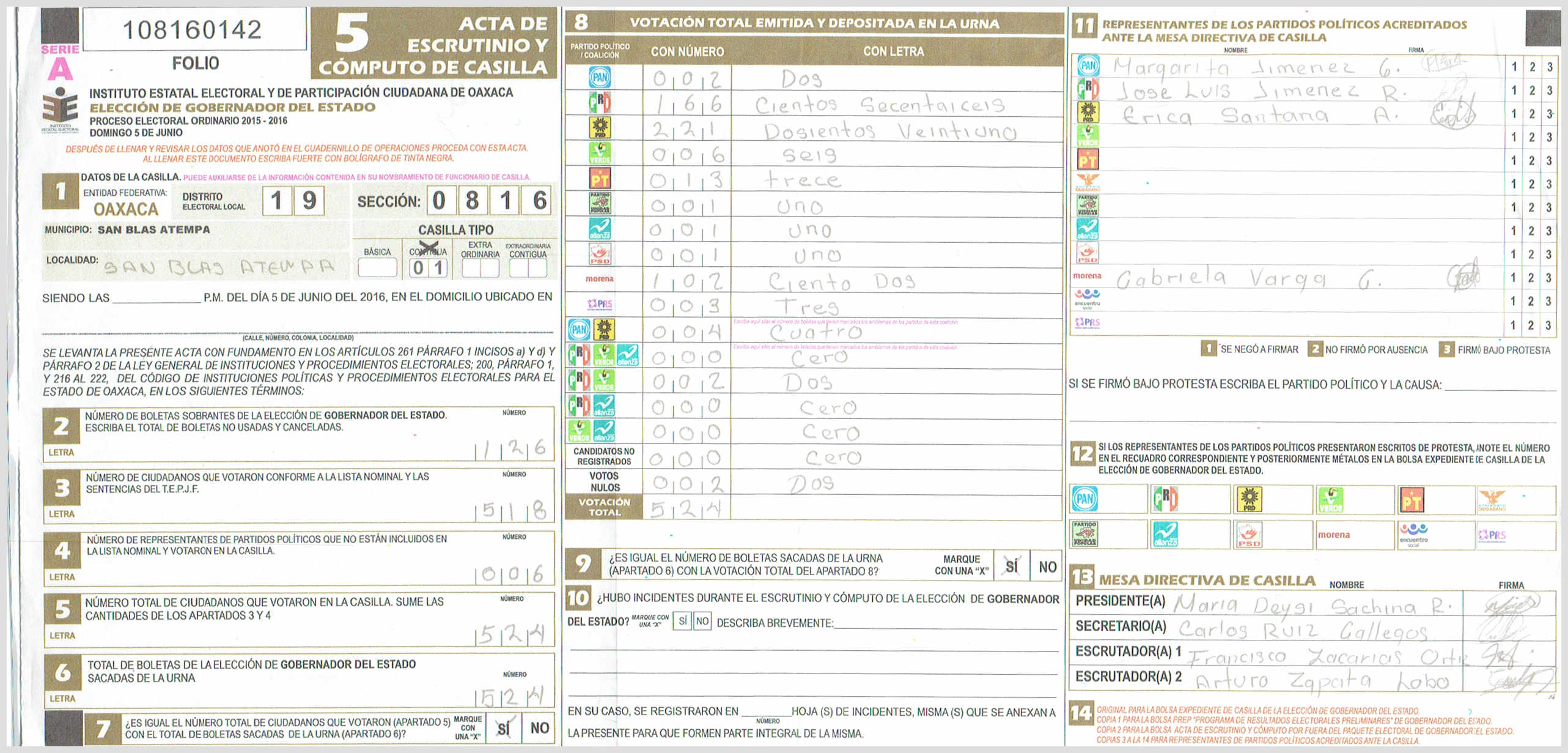Check the SÍ box in section 10

[682, 621]
